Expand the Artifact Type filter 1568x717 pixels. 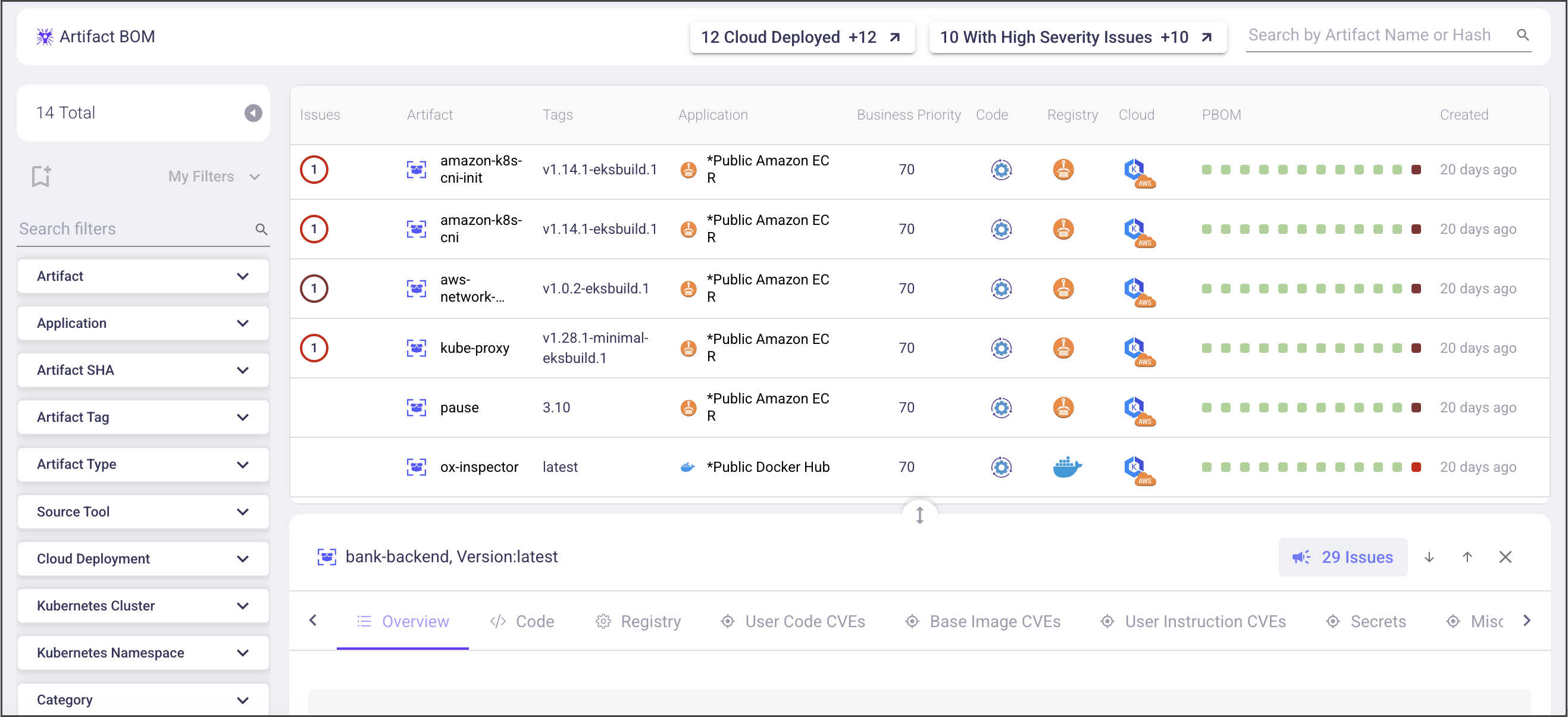pos(143,464)
